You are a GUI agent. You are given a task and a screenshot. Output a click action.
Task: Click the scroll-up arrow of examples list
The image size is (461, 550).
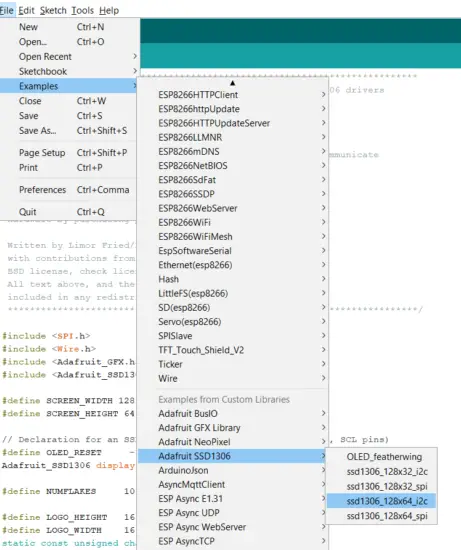coord(232,83)
